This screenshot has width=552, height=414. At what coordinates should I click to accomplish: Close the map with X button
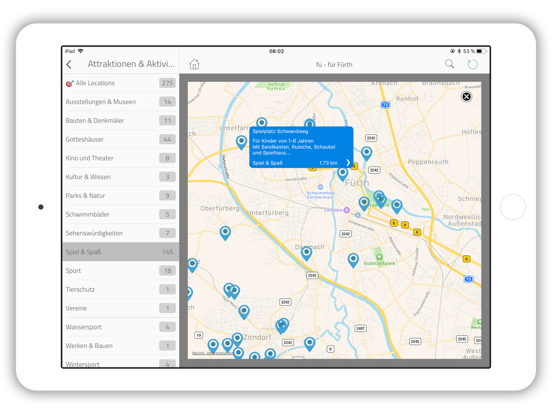point(466,96)
